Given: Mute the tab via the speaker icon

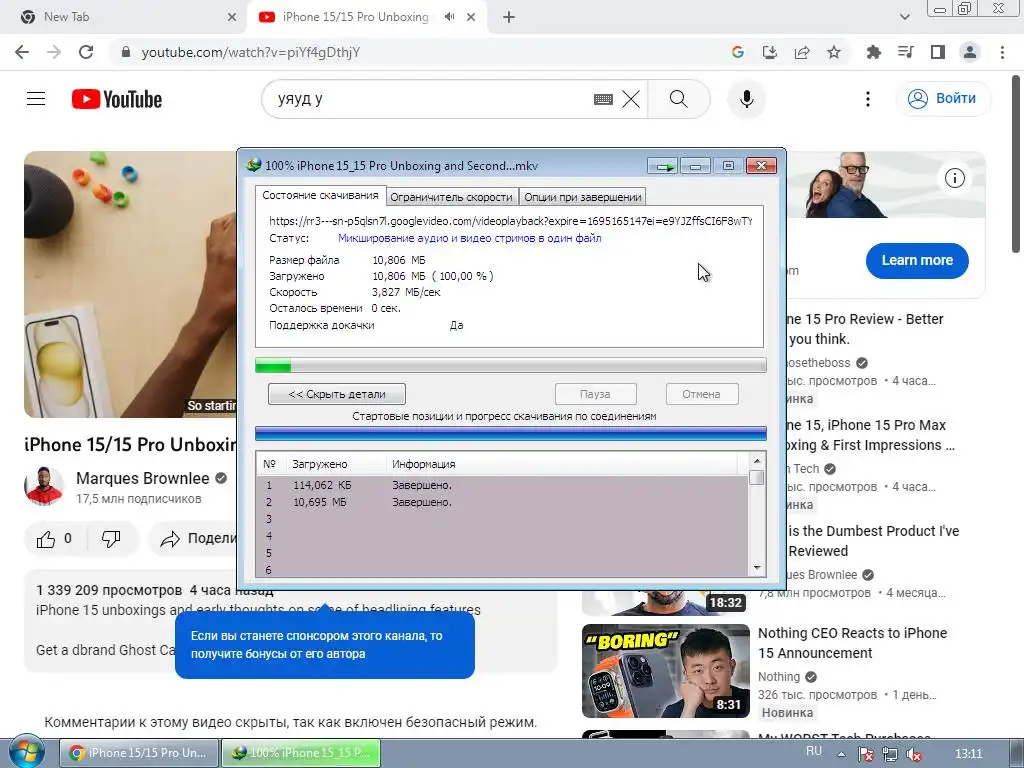Looking at the screenshot, I should point(449,17).
